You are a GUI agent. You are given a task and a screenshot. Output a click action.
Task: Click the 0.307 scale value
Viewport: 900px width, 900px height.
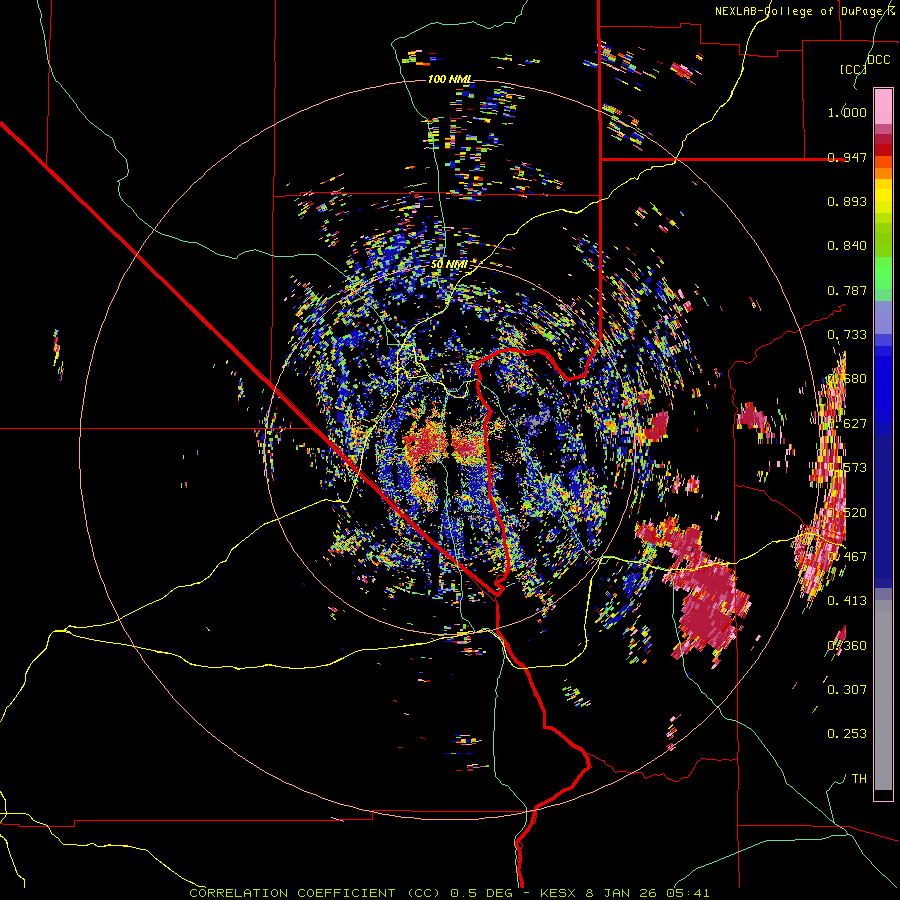coord(847,689)
